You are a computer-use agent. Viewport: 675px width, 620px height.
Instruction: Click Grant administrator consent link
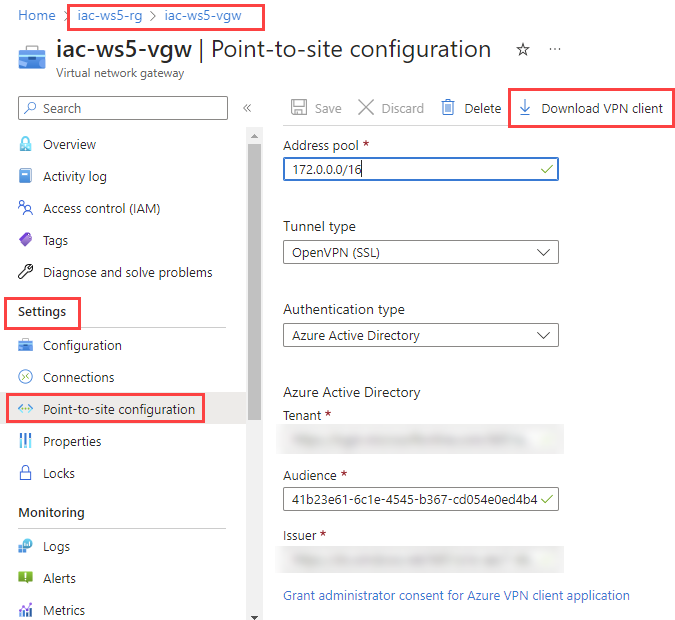pos(456,596)
